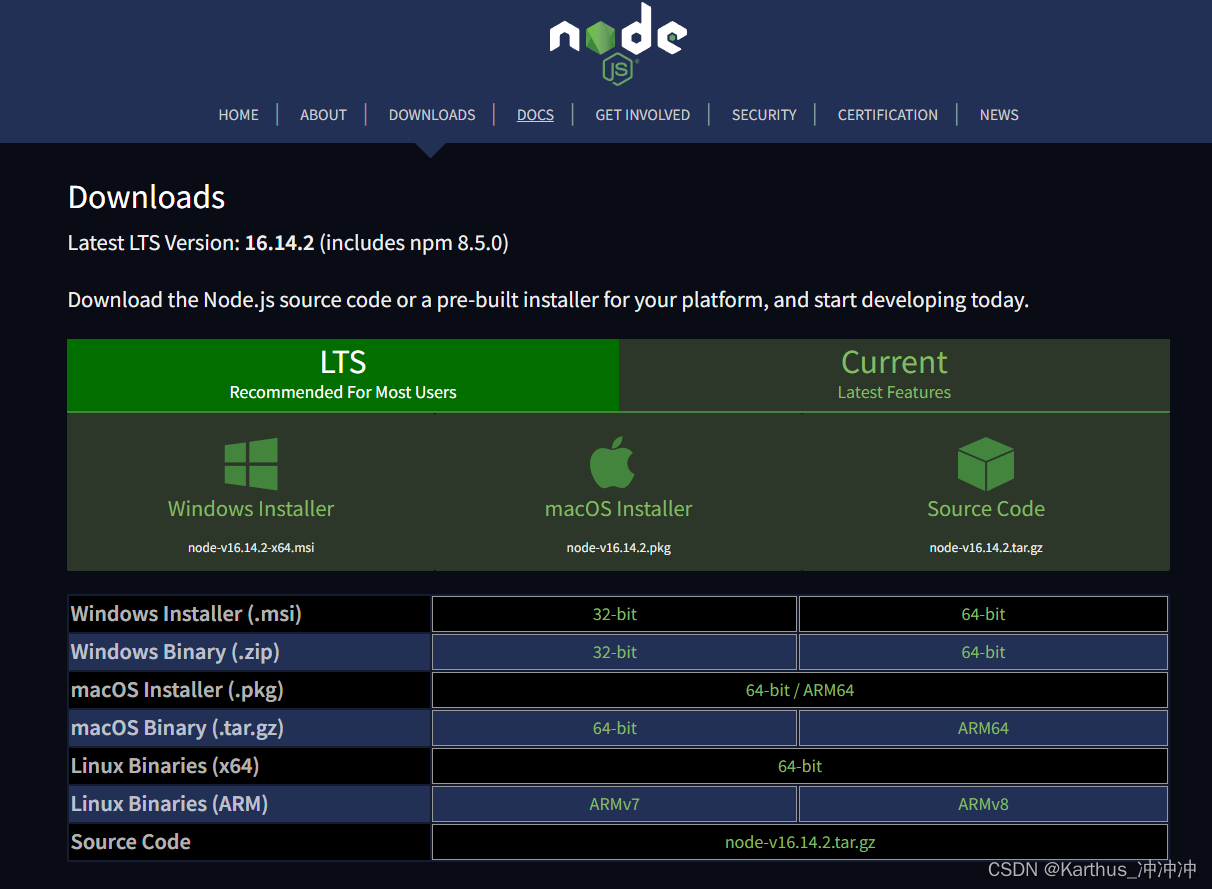Download the macOS Binary (.tar.gz) 64-bit
Image resolution: width=1212 pixels, height=889 pixels.
(614, 728)
